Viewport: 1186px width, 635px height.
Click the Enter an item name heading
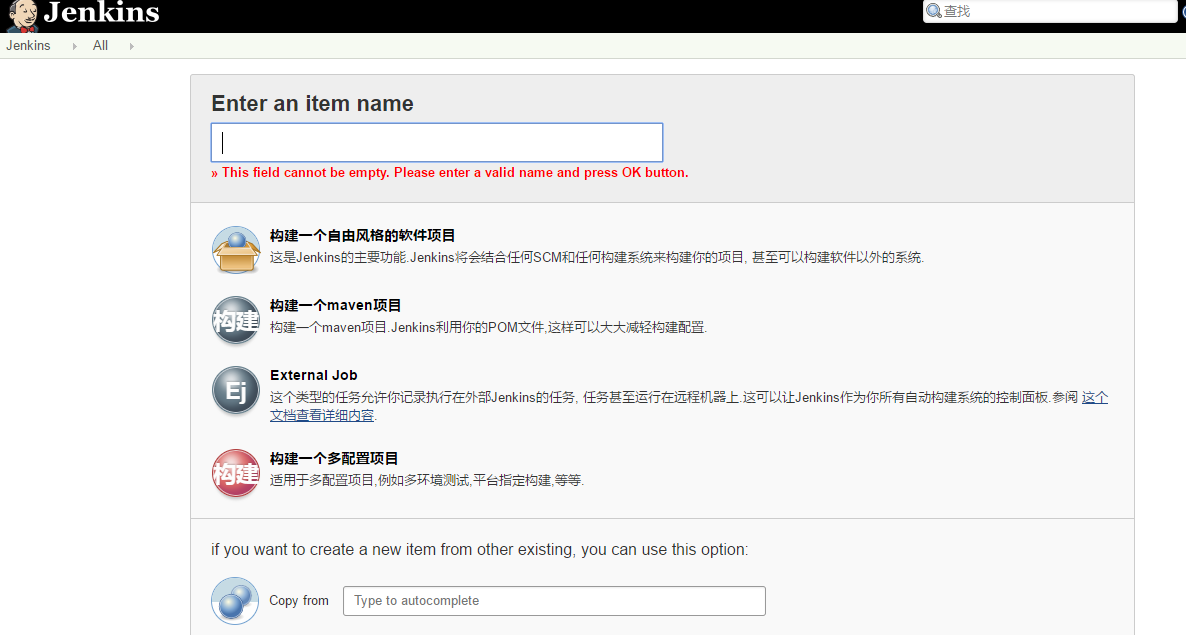coord(312,104)
